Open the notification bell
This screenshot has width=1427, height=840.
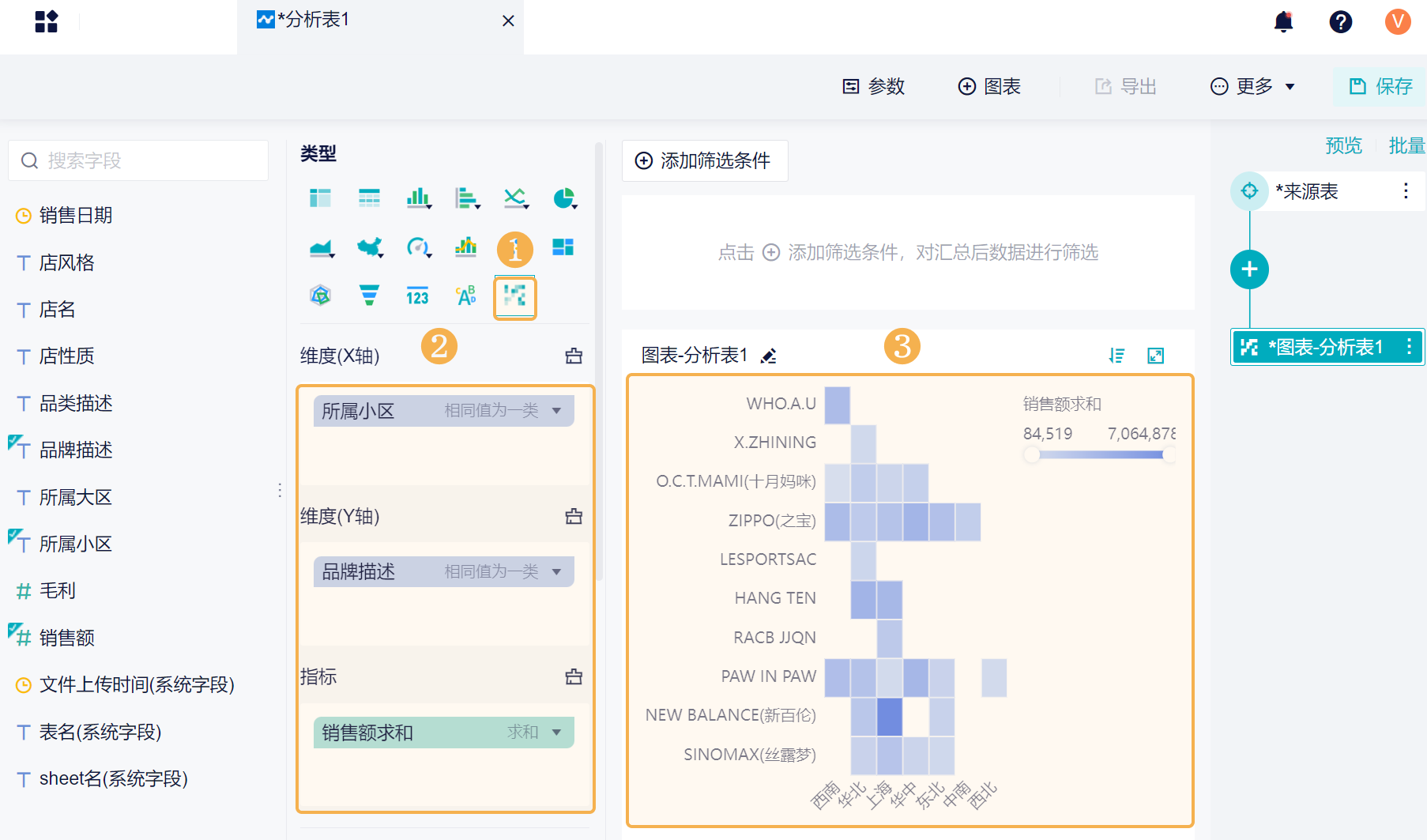click(x=1284, y=21)
